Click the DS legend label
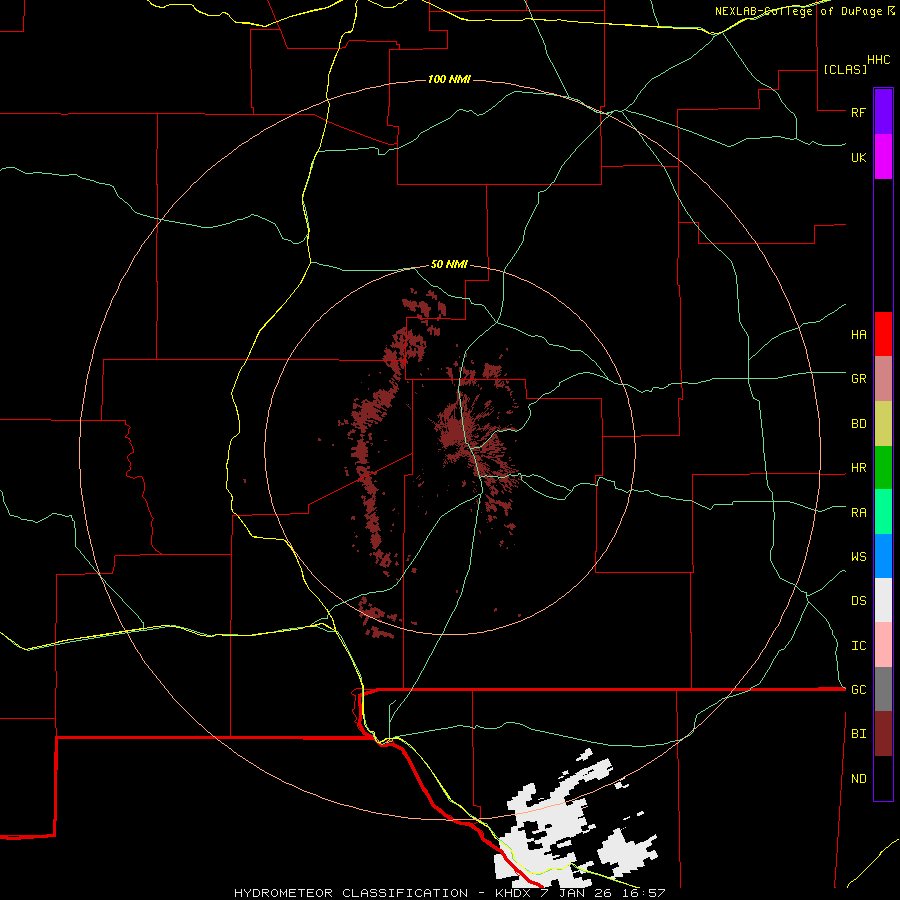The height and width of the screenshot is (900, 900). pyautogui.click(x=858, y=601)
